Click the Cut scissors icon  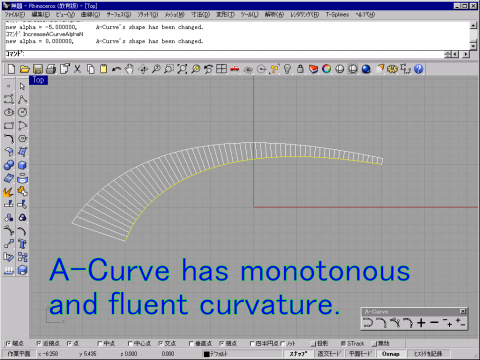coord(77,69)
